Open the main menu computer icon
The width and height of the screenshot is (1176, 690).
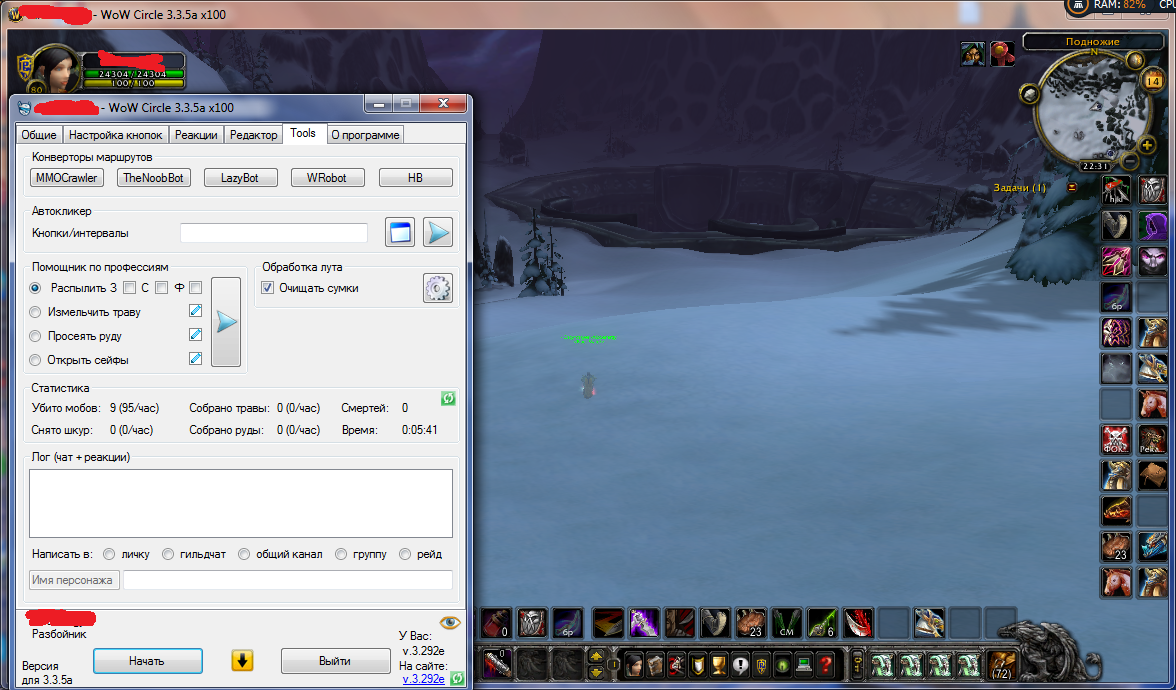[x=804, y=664]
